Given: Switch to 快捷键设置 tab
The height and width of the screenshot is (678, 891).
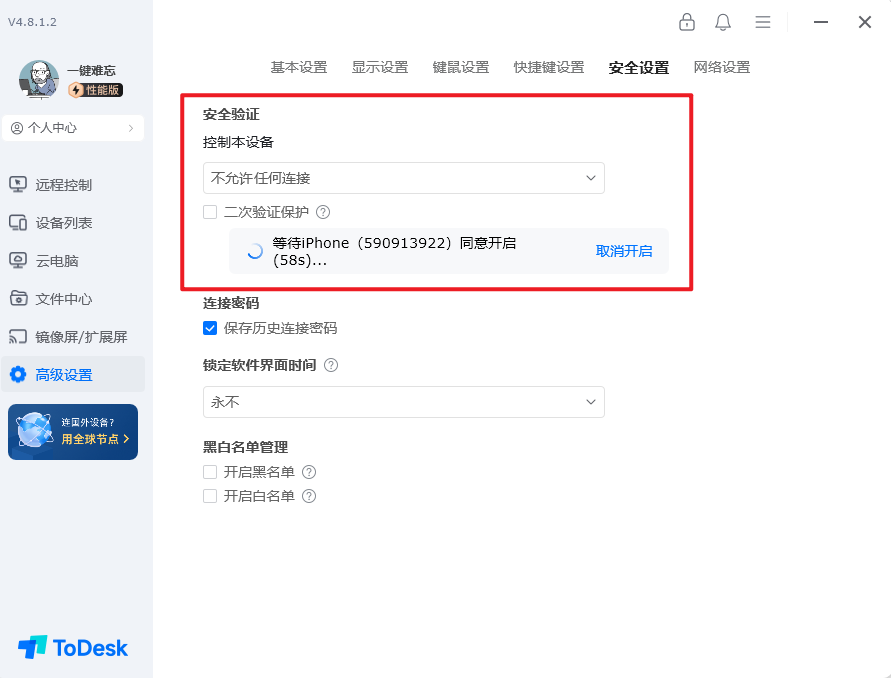Looking at the screenshot, I should (549, 68).
